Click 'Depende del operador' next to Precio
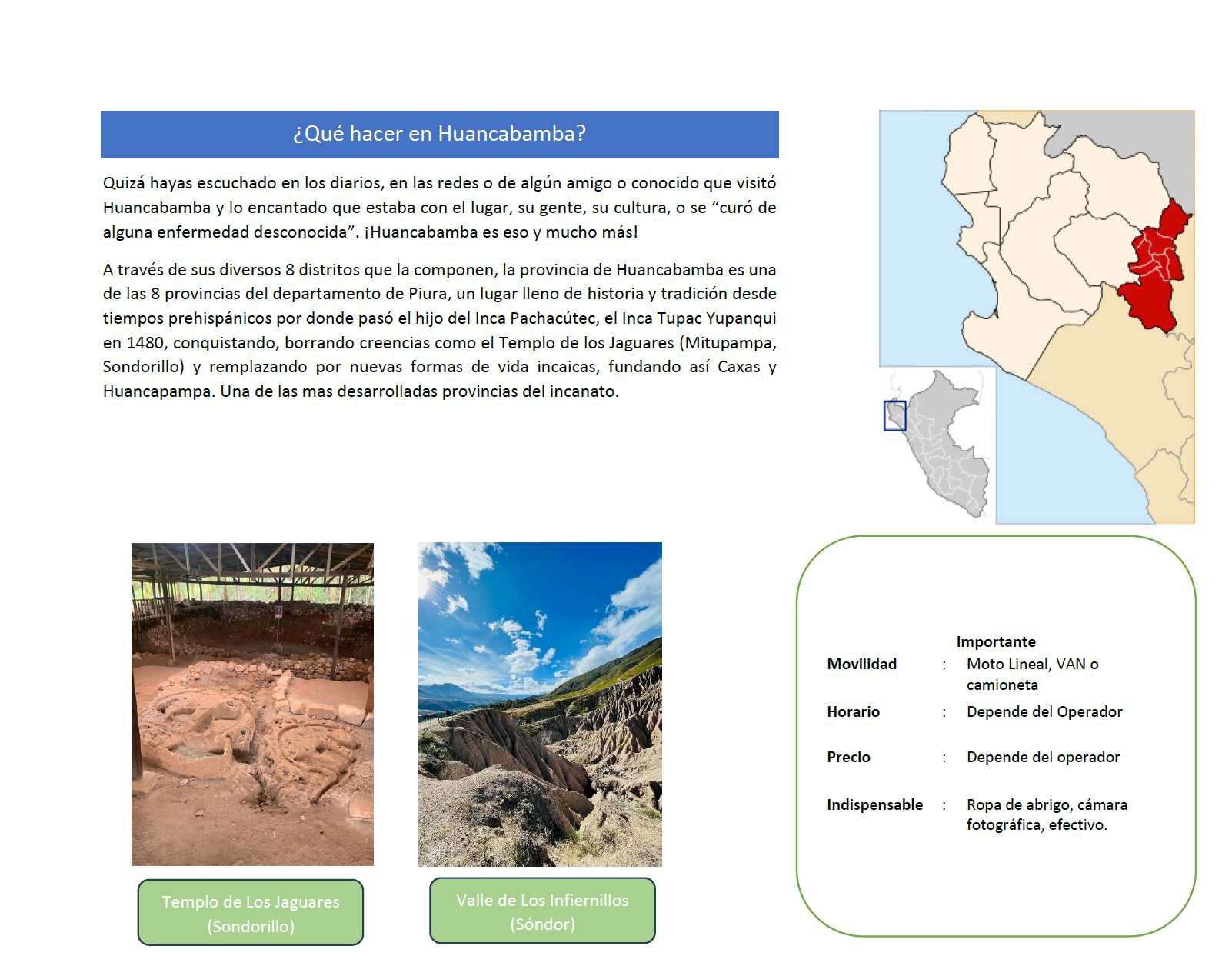Screen dimensions: 1232x976 coord(1042,757)
